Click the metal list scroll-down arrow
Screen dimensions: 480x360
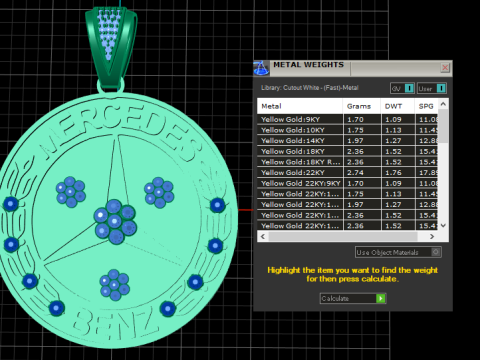tap(443, 226)
